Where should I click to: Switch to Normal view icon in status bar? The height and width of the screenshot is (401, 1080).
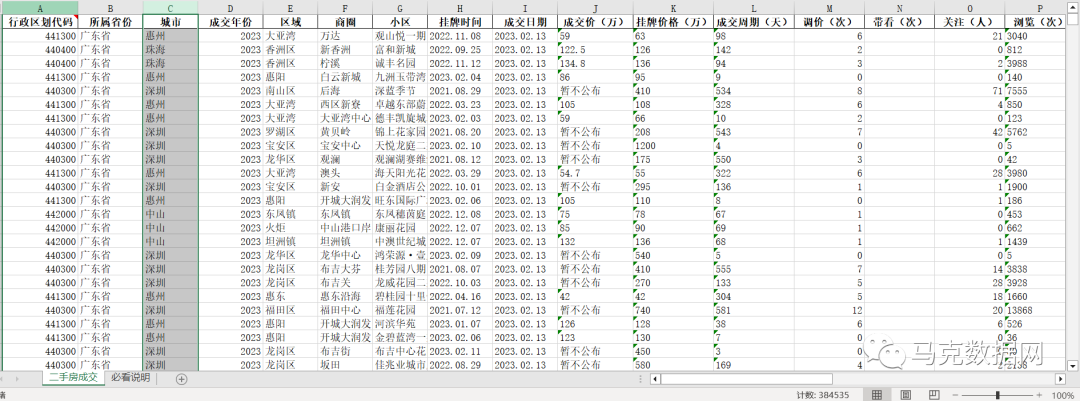877,395
